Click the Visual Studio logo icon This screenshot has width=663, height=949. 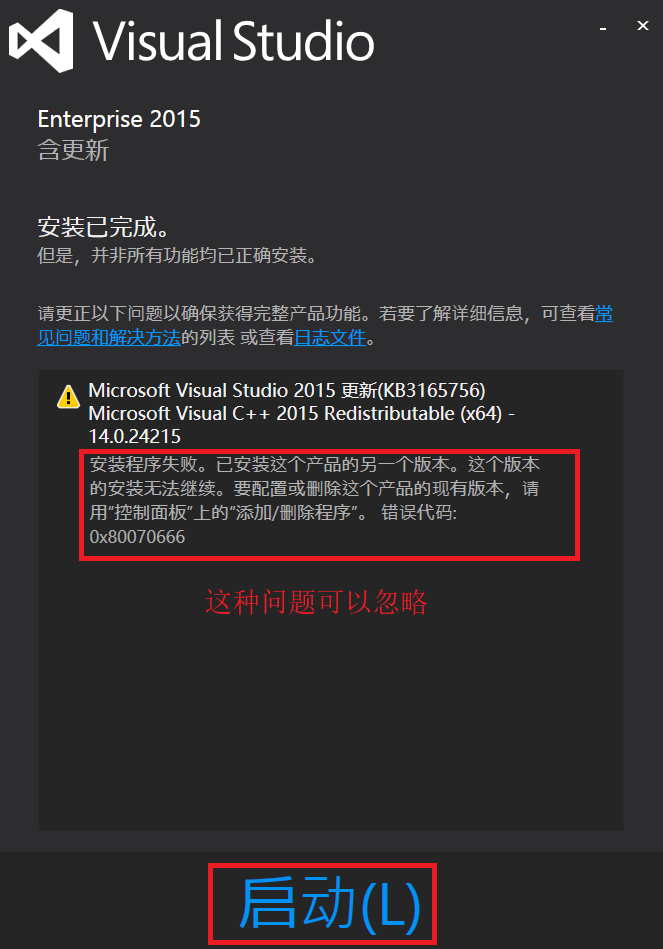coord(41,41)
